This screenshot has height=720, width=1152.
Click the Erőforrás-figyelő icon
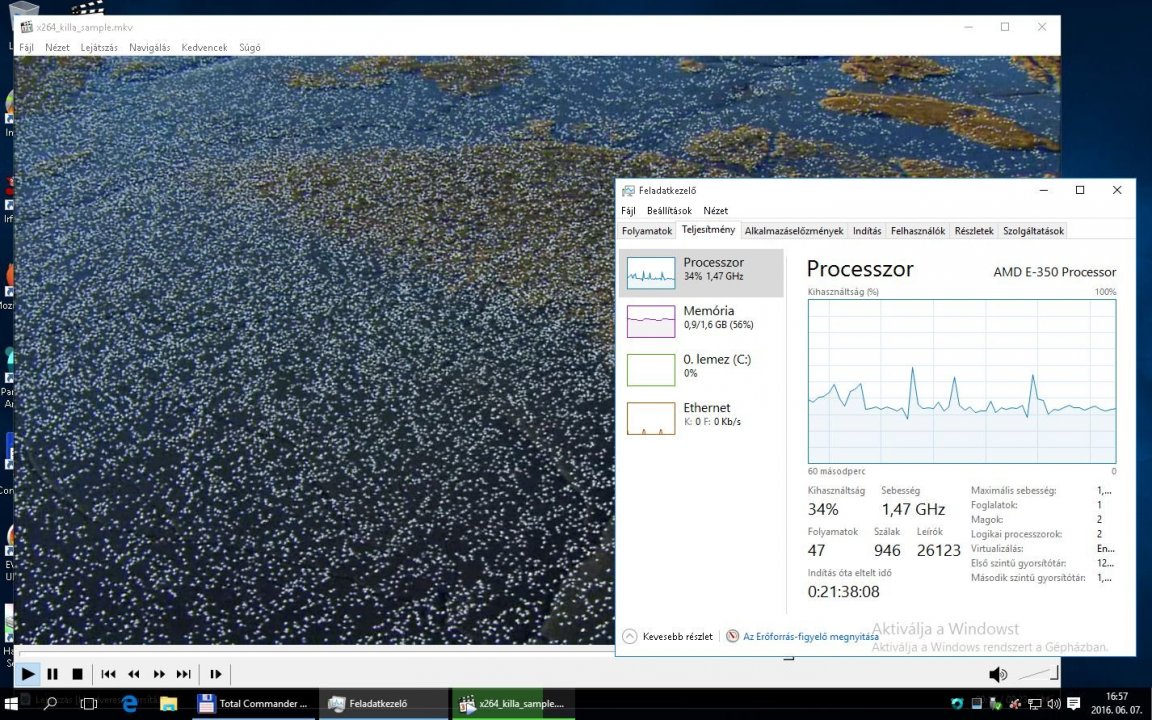[732, 636]
